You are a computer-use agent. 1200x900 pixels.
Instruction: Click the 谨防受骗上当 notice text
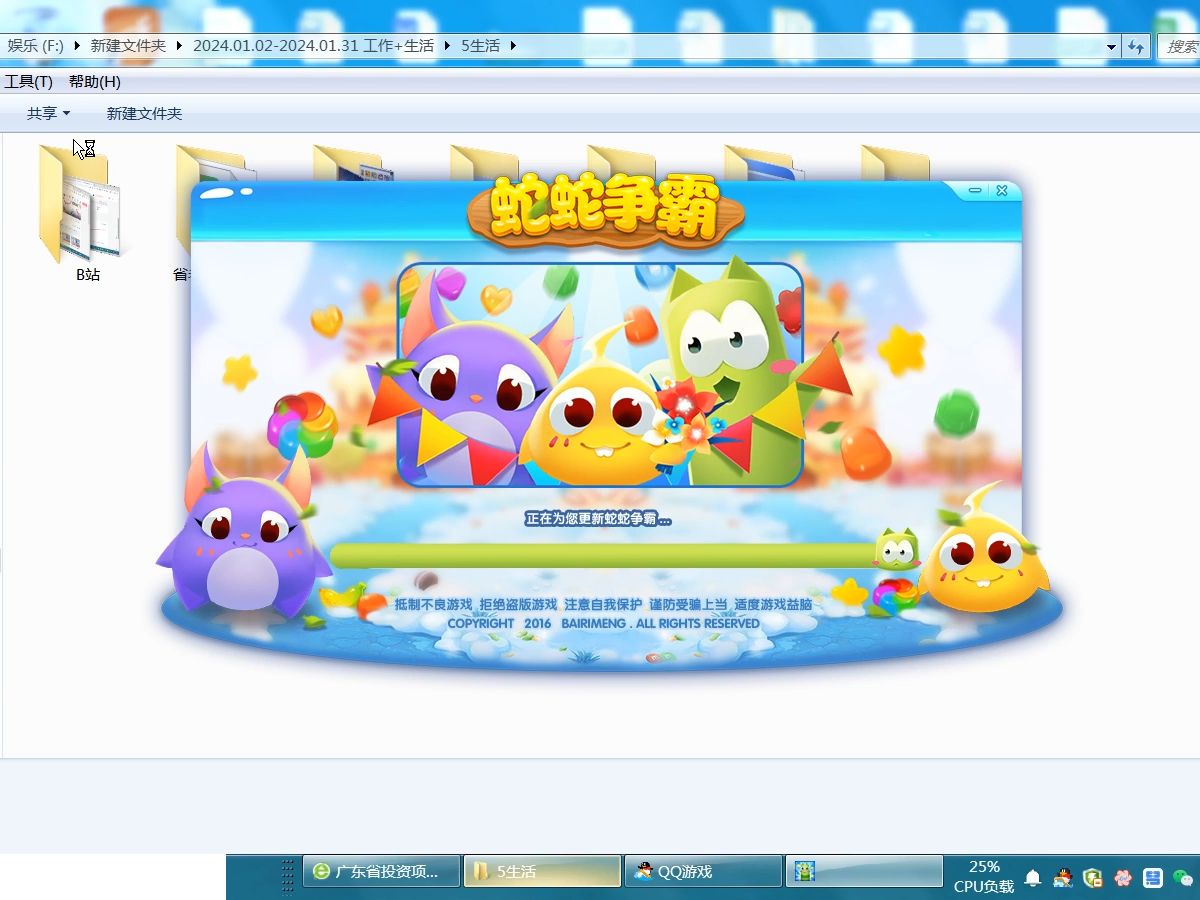coord(688,605)
